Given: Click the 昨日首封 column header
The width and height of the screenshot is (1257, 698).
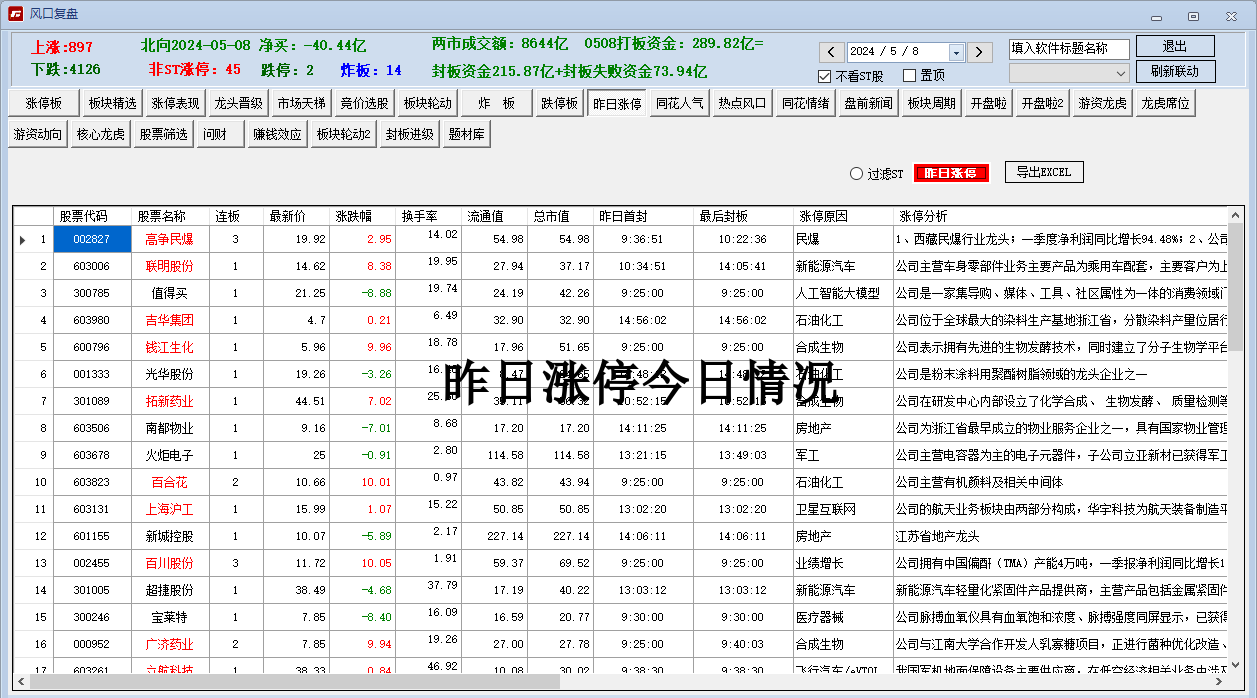Looking at the screenshot, I should 644,216.
